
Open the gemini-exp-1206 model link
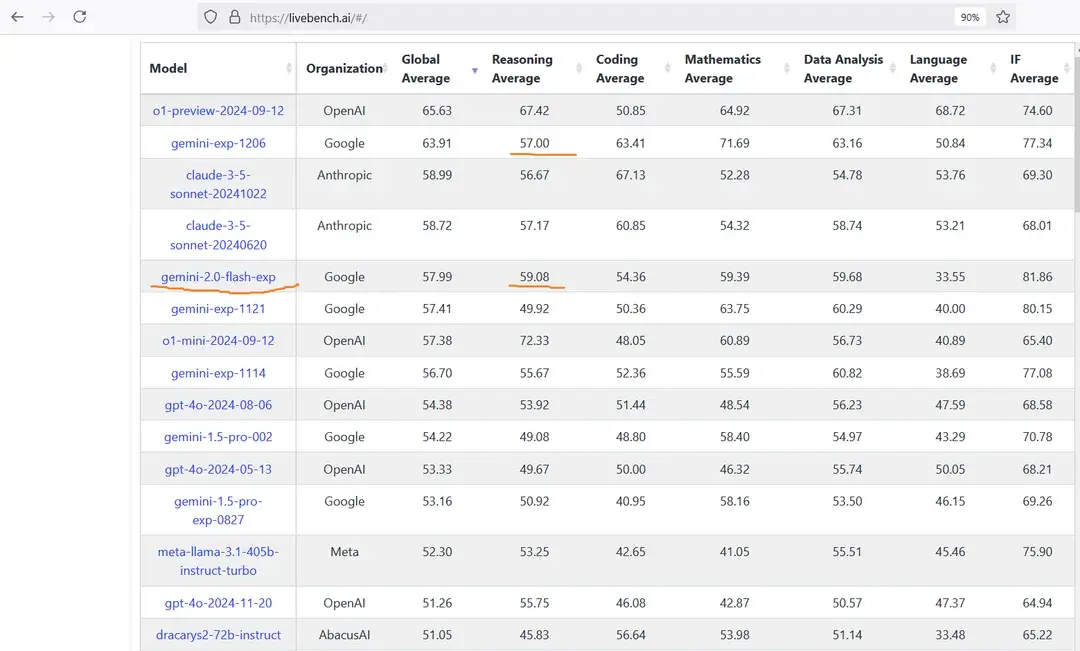218,143
